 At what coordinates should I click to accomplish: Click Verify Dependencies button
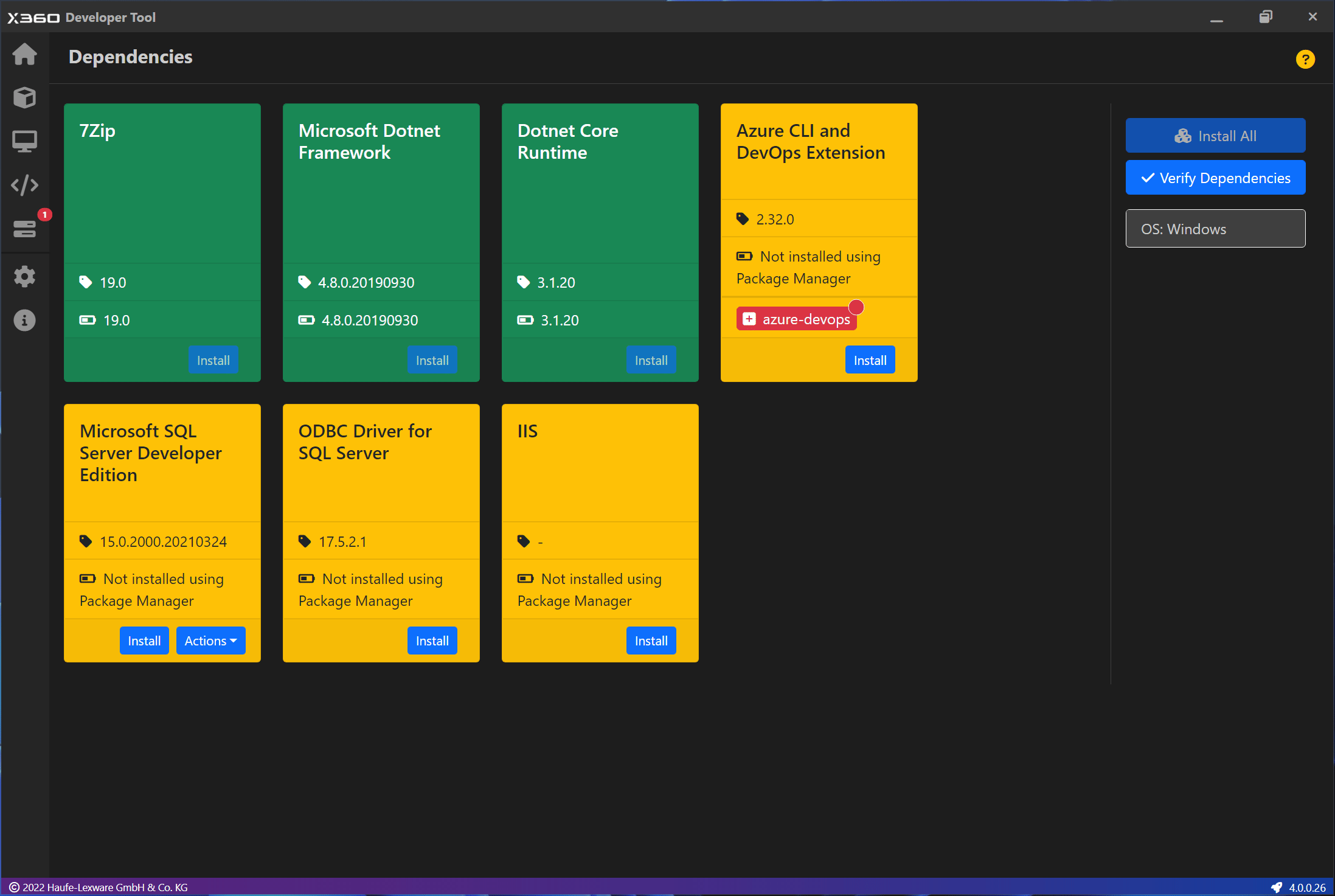pyautogui.click(x=1215, y=178)
